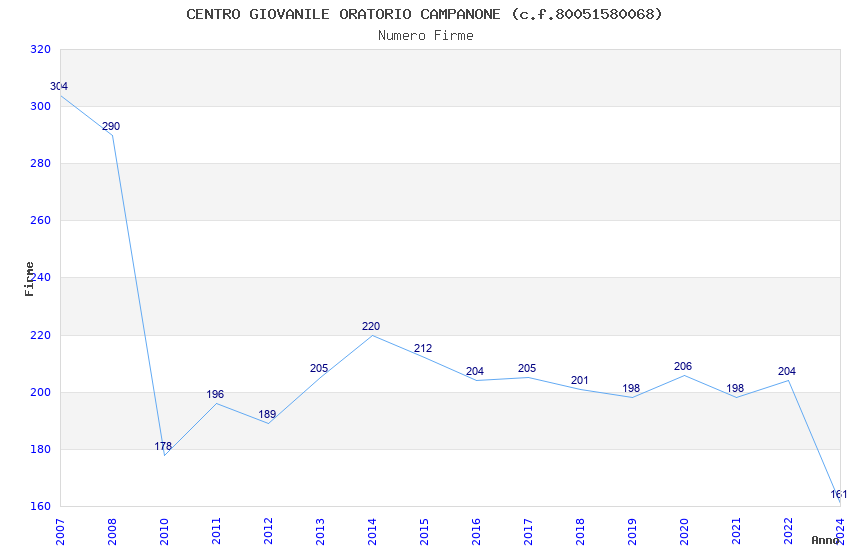Select the 2014 x-axis year label
This screenshot has height=550, width=850.
[372, 532]
